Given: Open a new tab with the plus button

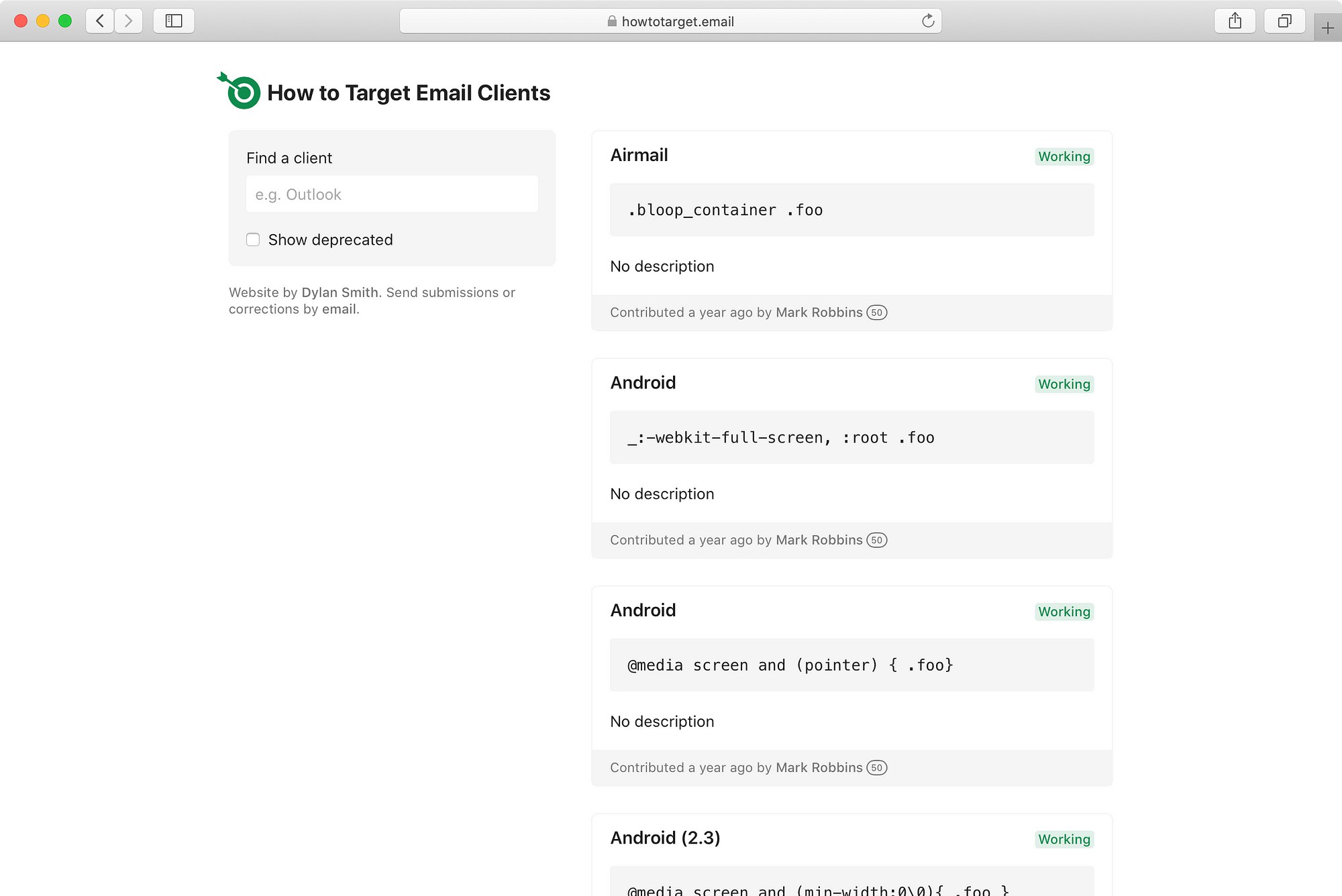Looking at the screenshot, I should click(x=1328, y=27).
